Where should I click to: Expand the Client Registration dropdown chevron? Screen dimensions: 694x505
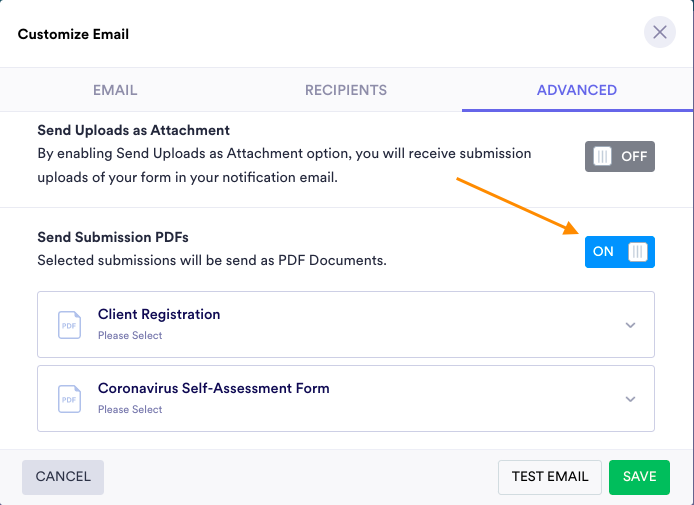[x=630, y=325]
